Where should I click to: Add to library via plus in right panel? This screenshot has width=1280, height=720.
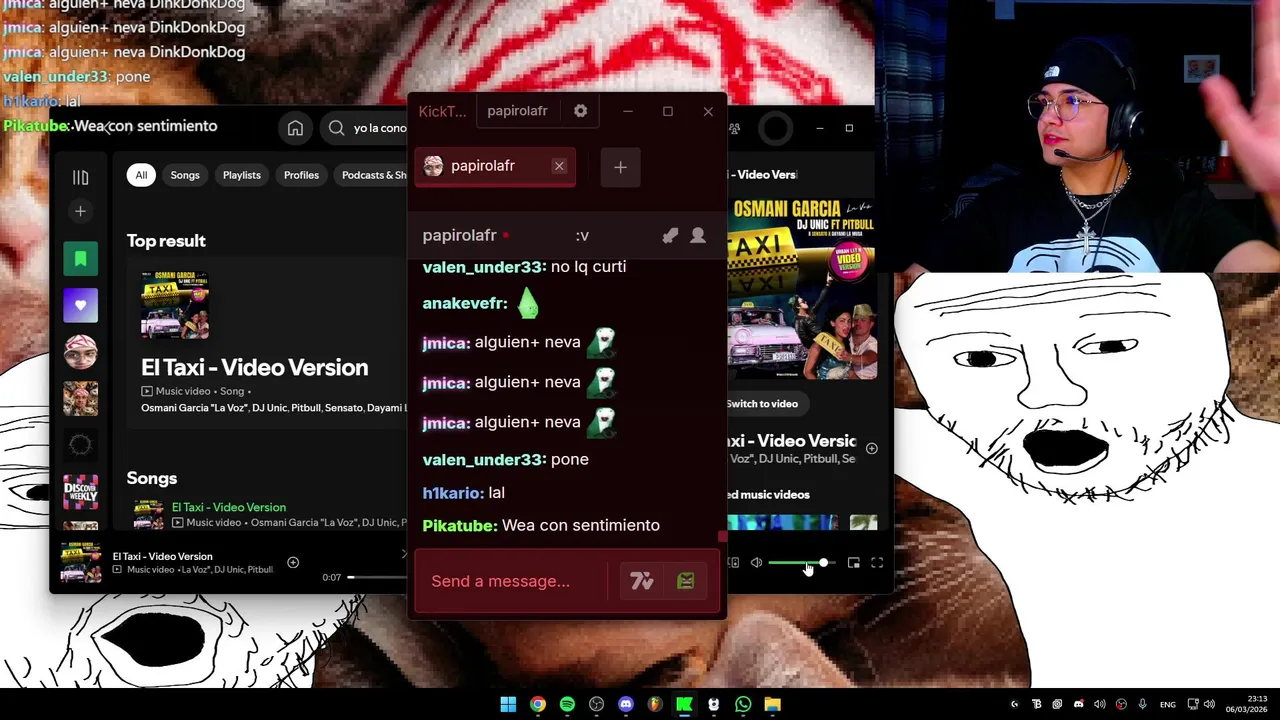[872, 449]
